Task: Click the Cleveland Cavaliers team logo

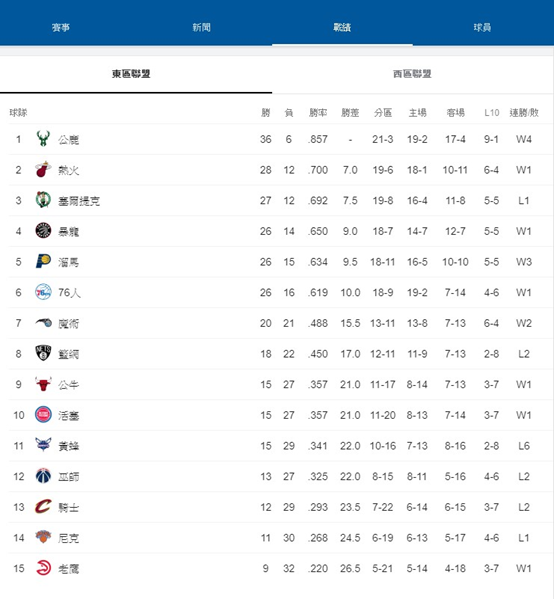Action: pyautogui.click(x=43, y=507)
